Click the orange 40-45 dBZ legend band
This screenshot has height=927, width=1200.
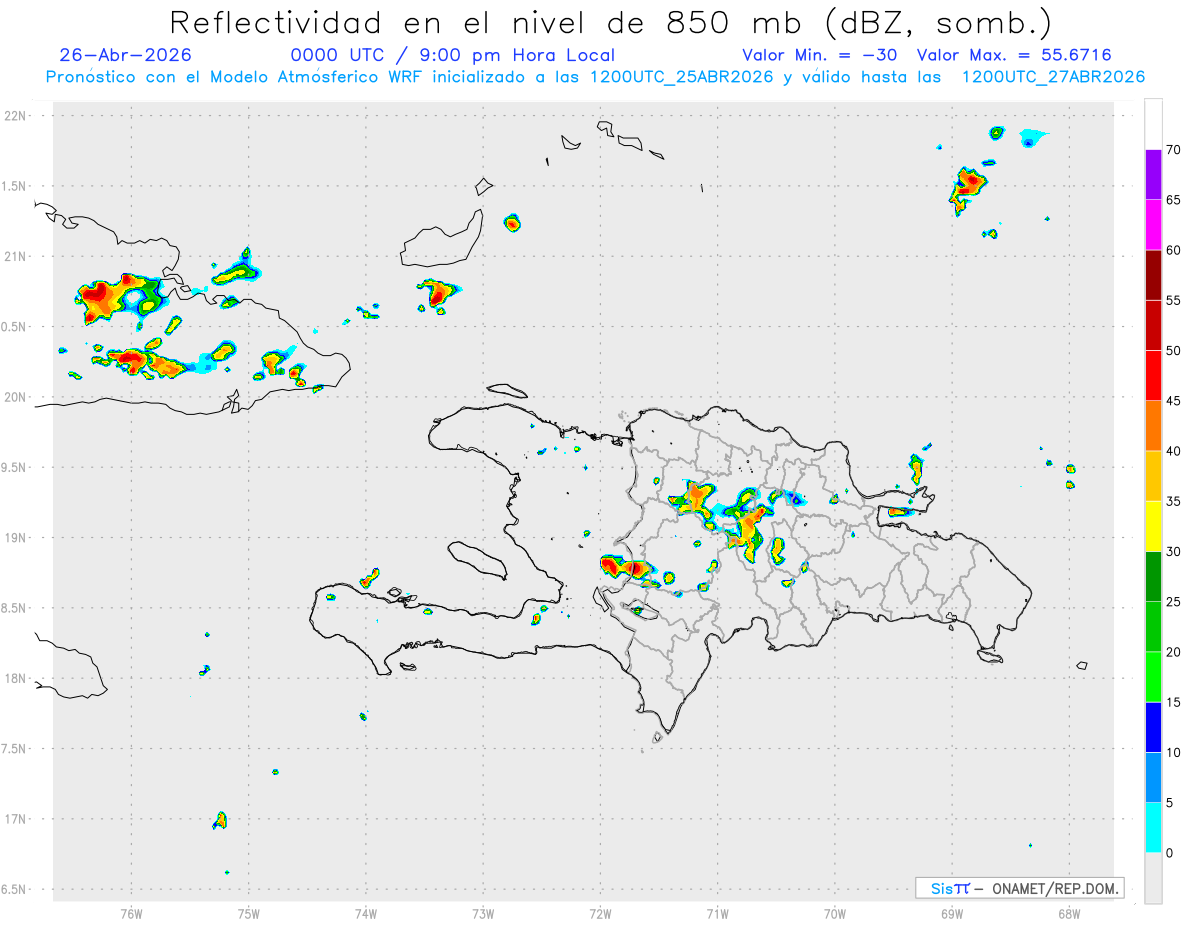pos(1153,426)
